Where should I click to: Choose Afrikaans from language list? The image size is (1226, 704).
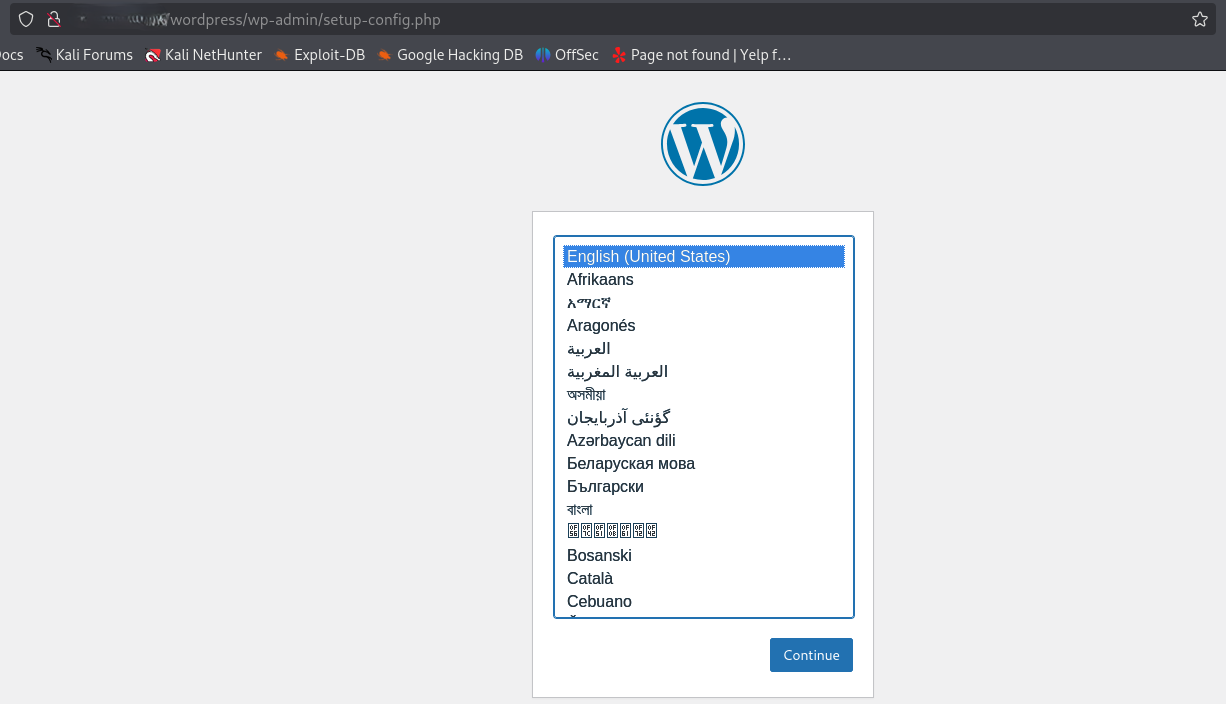click(x=600, y=280)
